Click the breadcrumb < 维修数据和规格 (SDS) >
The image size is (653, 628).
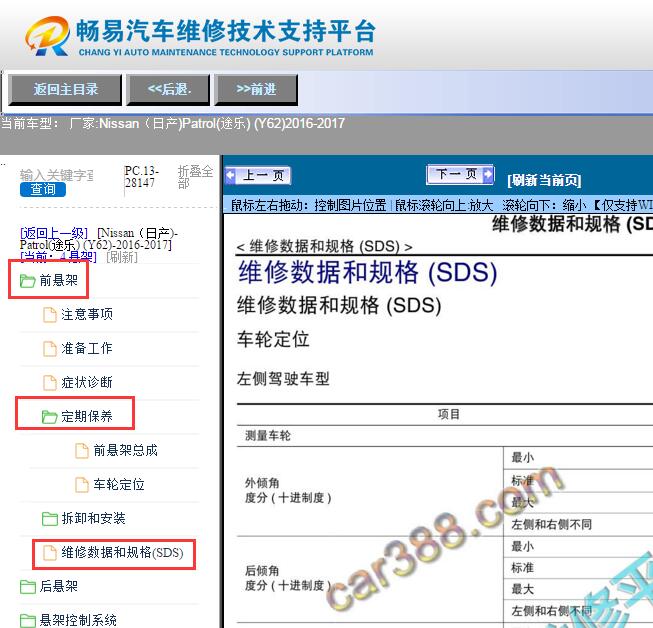pos(324,247)
